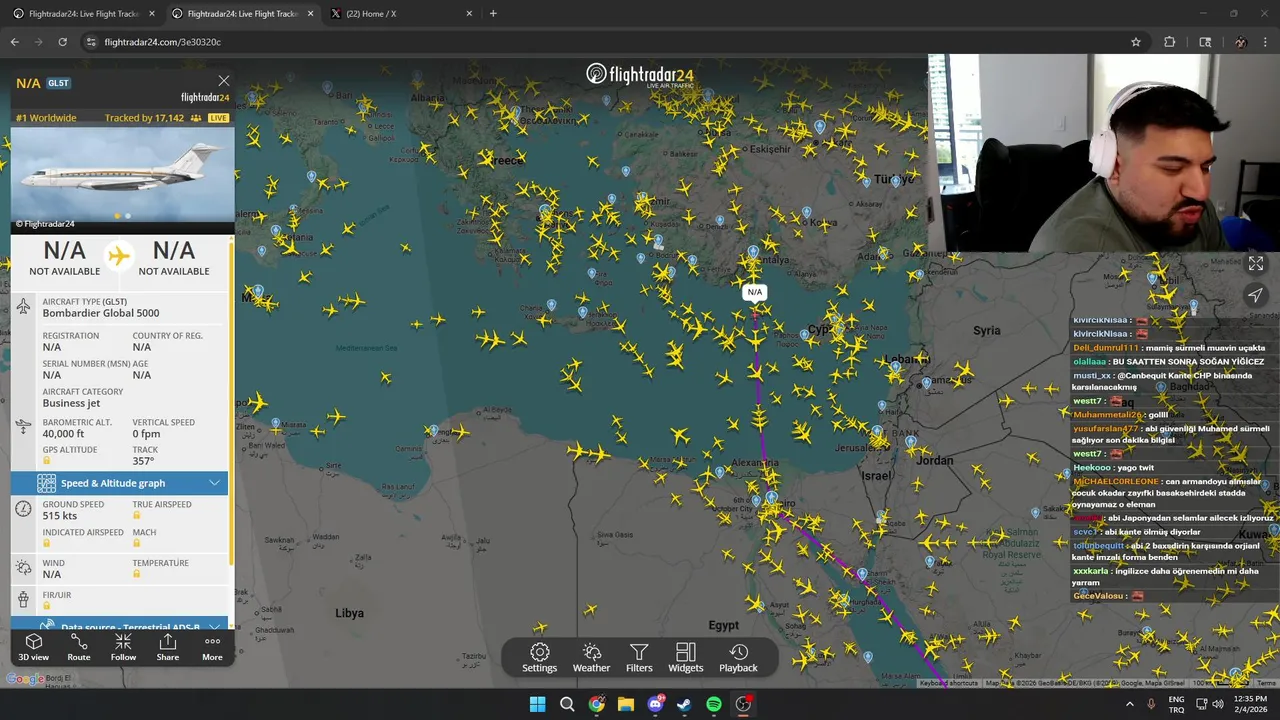Open the browser profile avatar
Screen dimensions: 1280x720
(1240, 42)
